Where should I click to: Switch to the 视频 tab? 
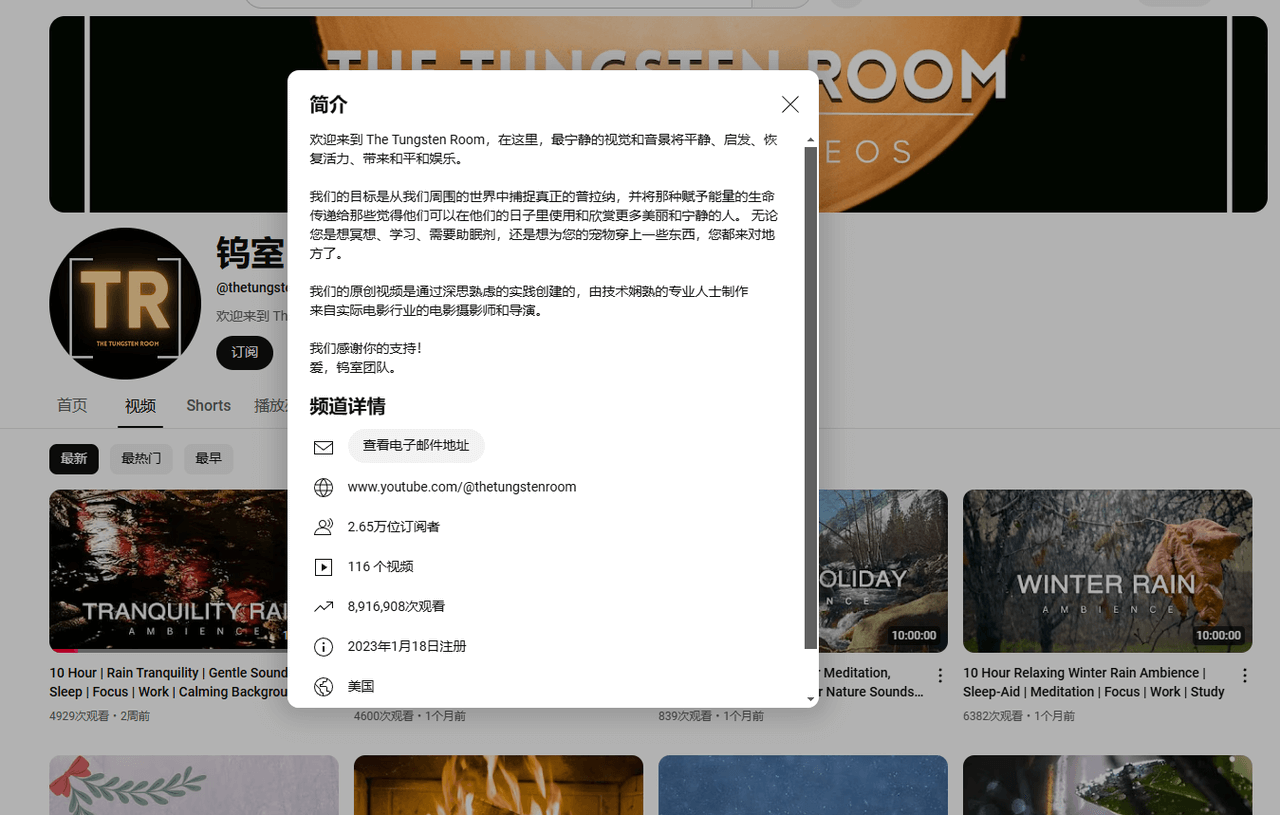pyautogui.click(x=140, y=405)
